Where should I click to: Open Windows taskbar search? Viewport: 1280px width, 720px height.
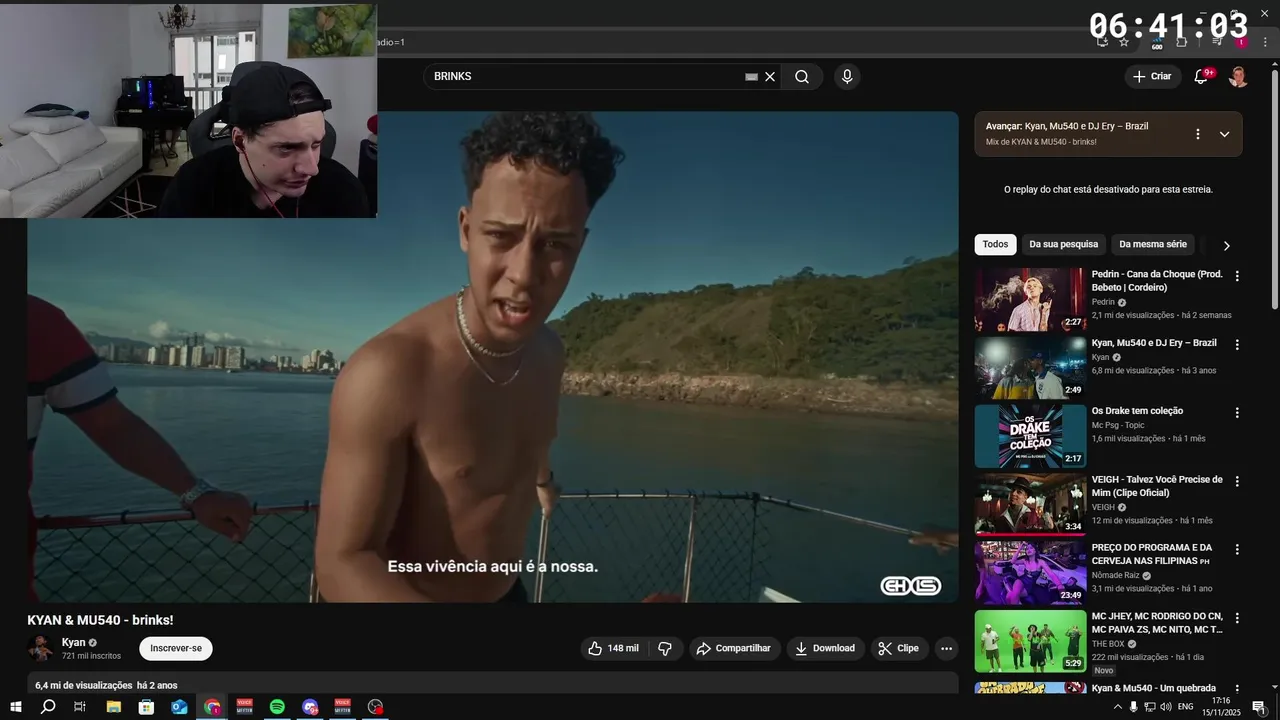[48, 707]
